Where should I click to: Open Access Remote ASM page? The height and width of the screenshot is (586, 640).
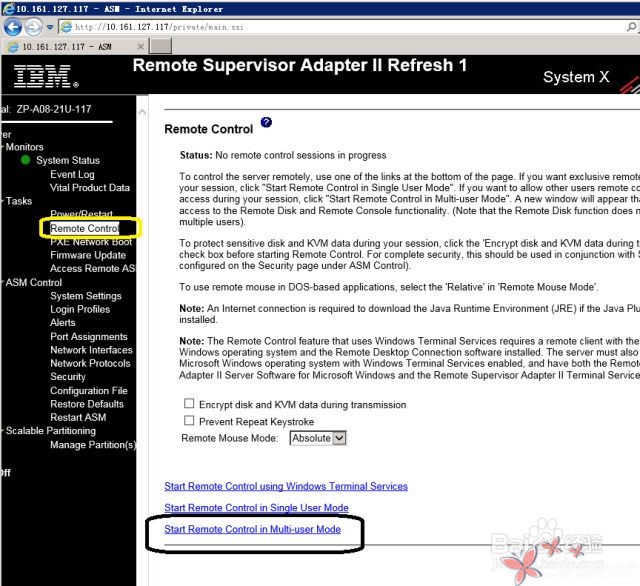coord(93,269)
